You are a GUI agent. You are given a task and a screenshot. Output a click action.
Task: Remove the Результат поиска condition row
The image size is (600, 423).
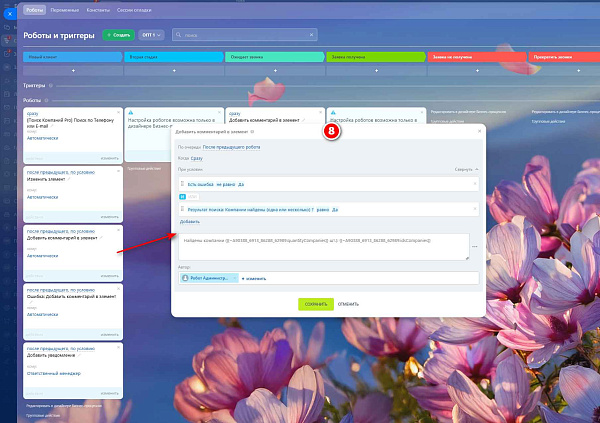[475, 209]
